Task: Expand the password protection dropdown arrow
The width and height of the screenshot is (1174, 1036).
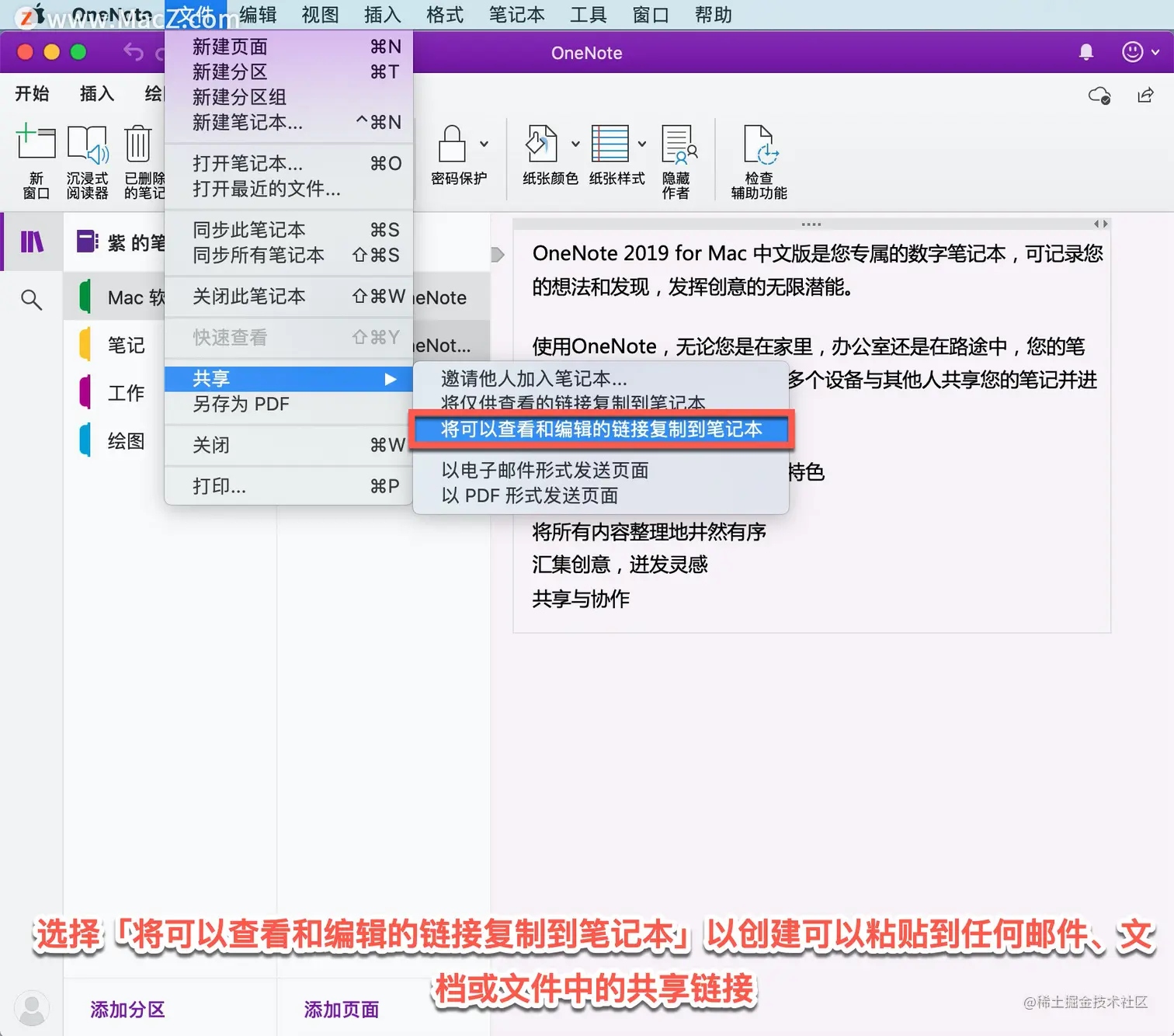Action: pos(484,144)
